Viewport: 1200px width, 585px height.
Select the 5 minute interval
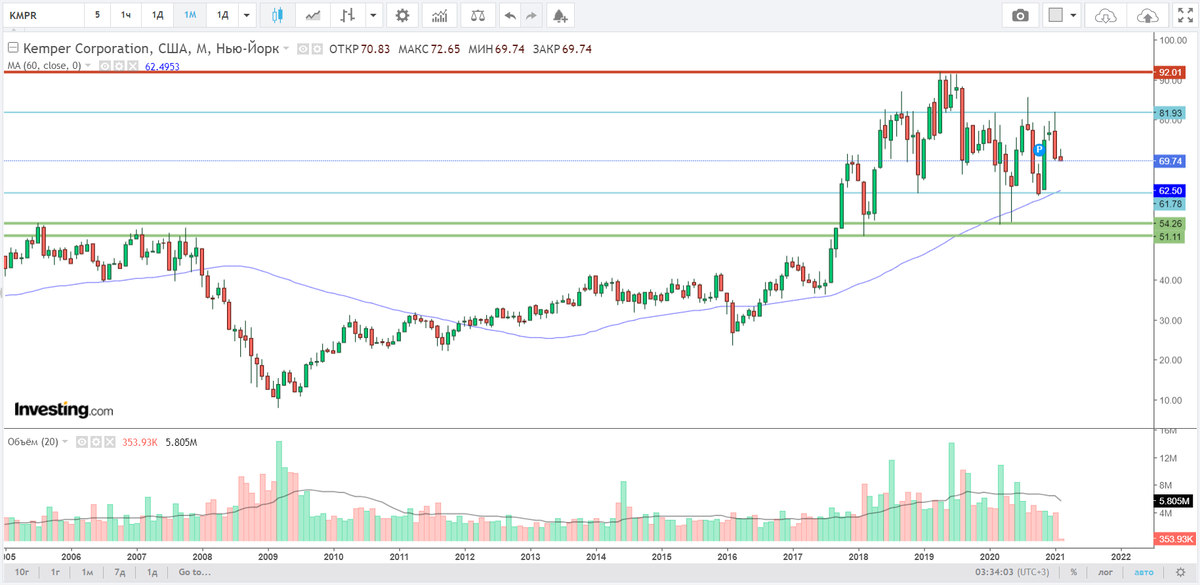pos(97,15)
